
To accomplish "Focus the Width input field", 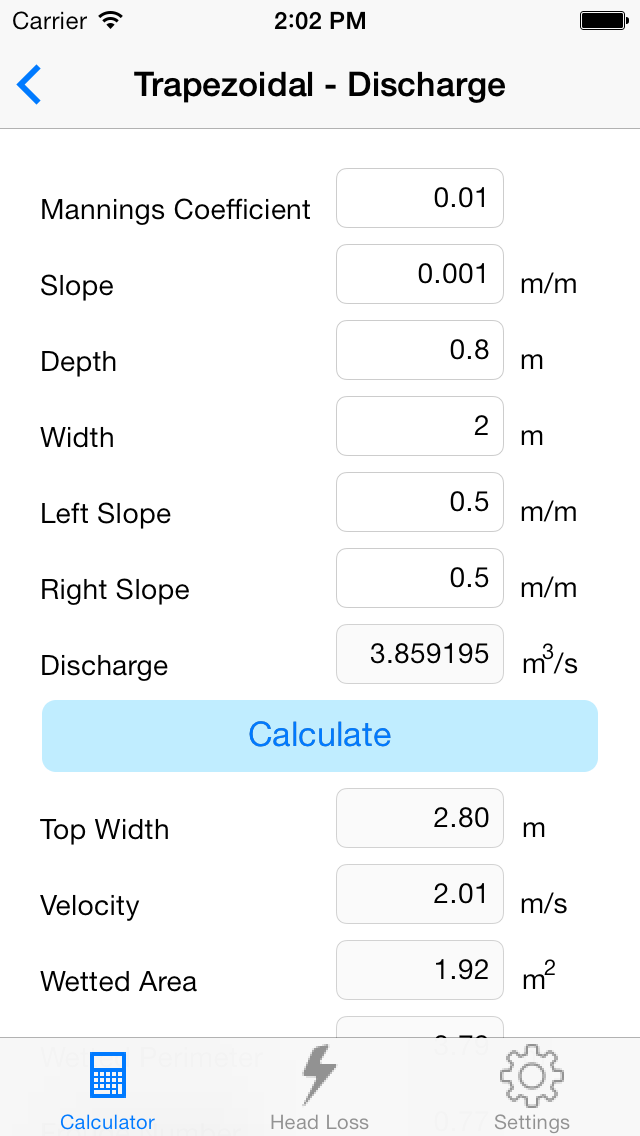I will coord(420,426).
